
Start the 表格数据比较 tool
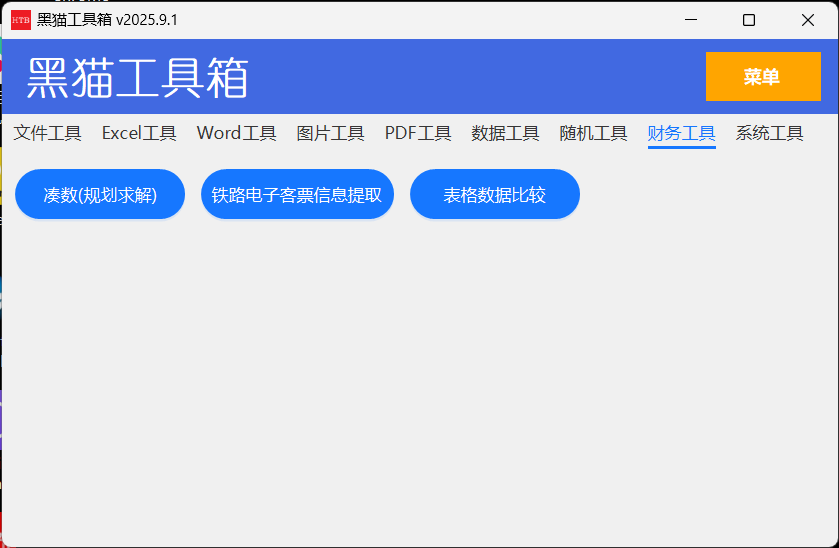(x=494, y=194)
